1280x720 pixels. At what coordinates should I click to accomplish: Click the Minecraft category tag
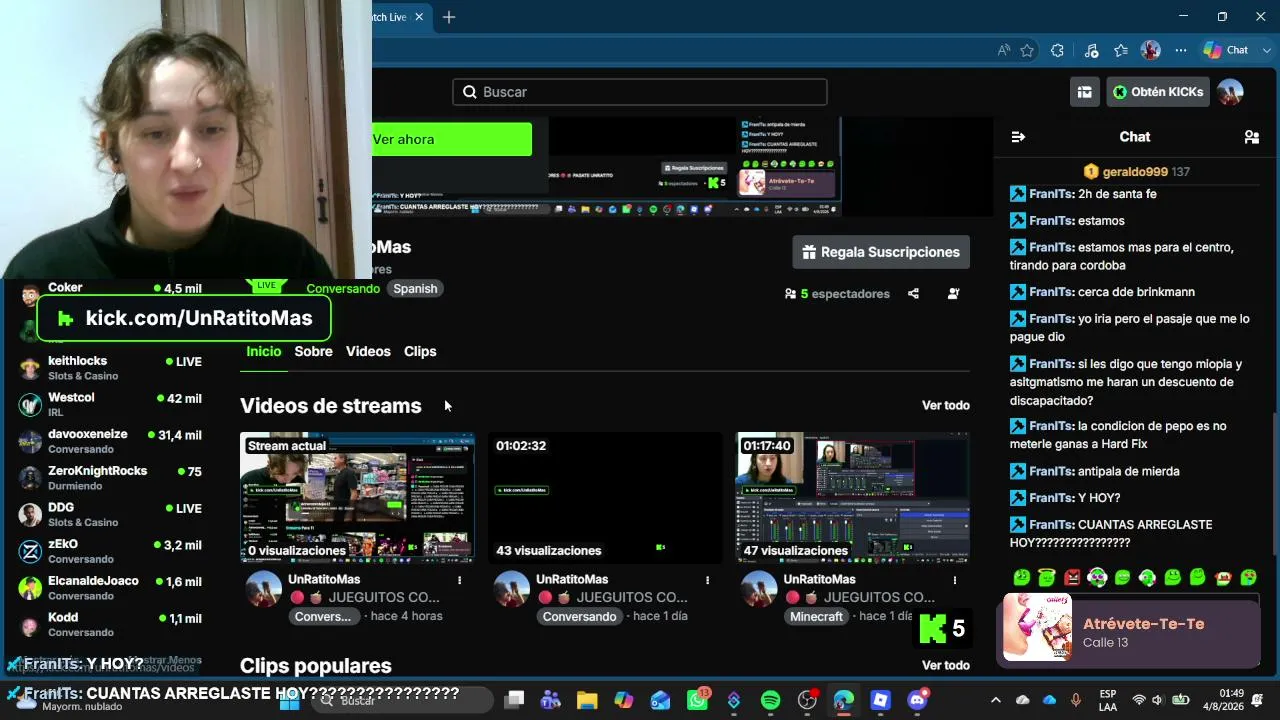coord(817,616)
